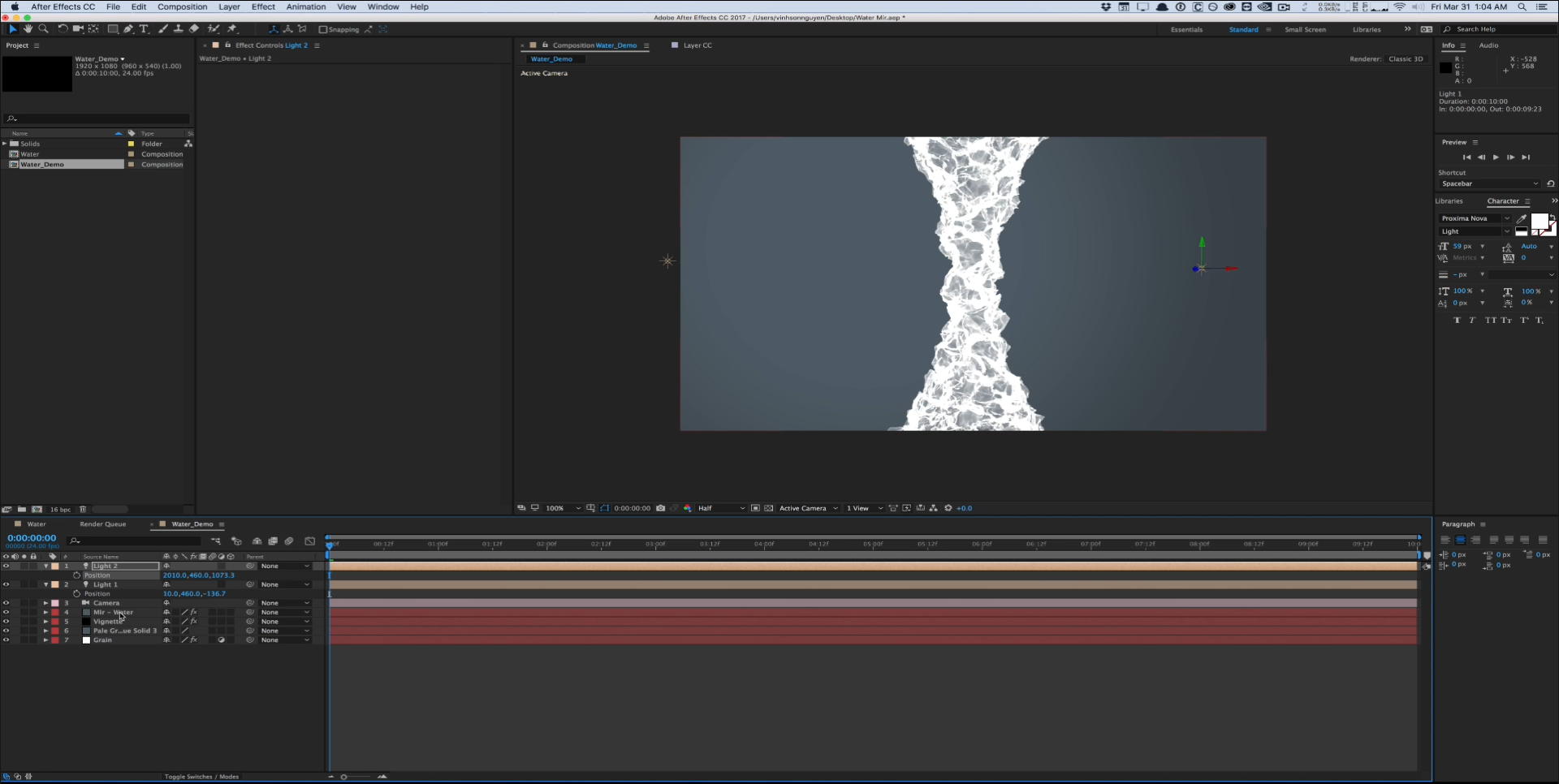Hide the Light 2 layer
1559x784 pixels.
point(6,566)
